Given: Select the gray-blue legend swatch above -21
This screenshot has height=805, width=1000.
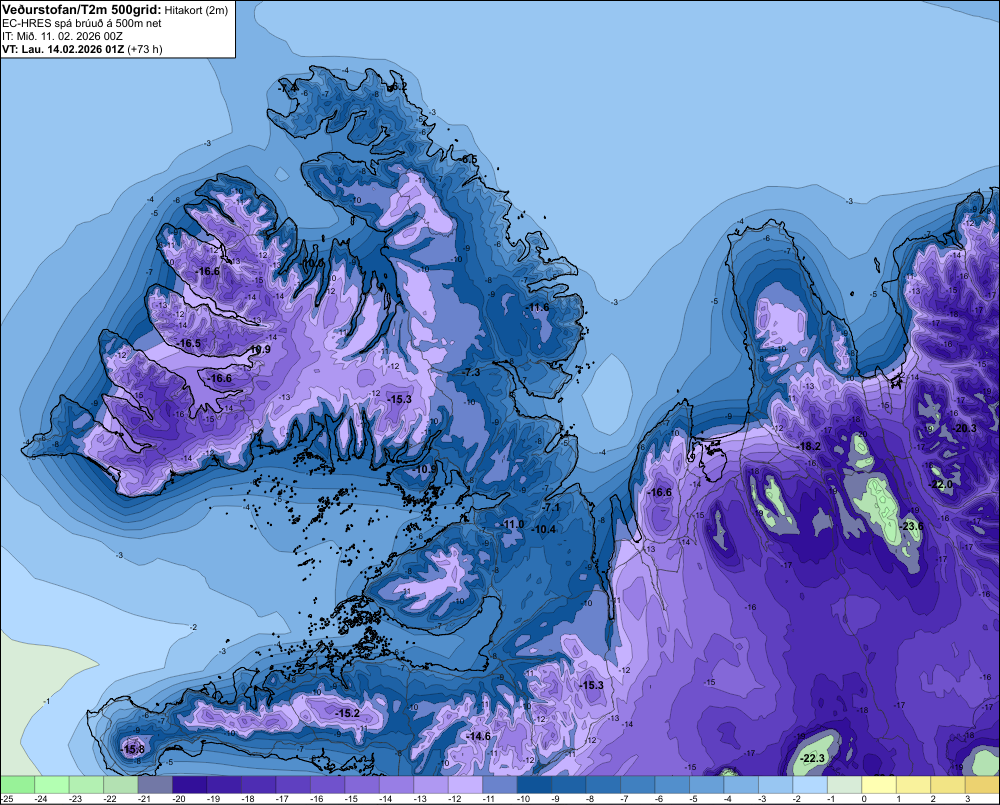Looking at the screenshot, I should pos(155,785).
